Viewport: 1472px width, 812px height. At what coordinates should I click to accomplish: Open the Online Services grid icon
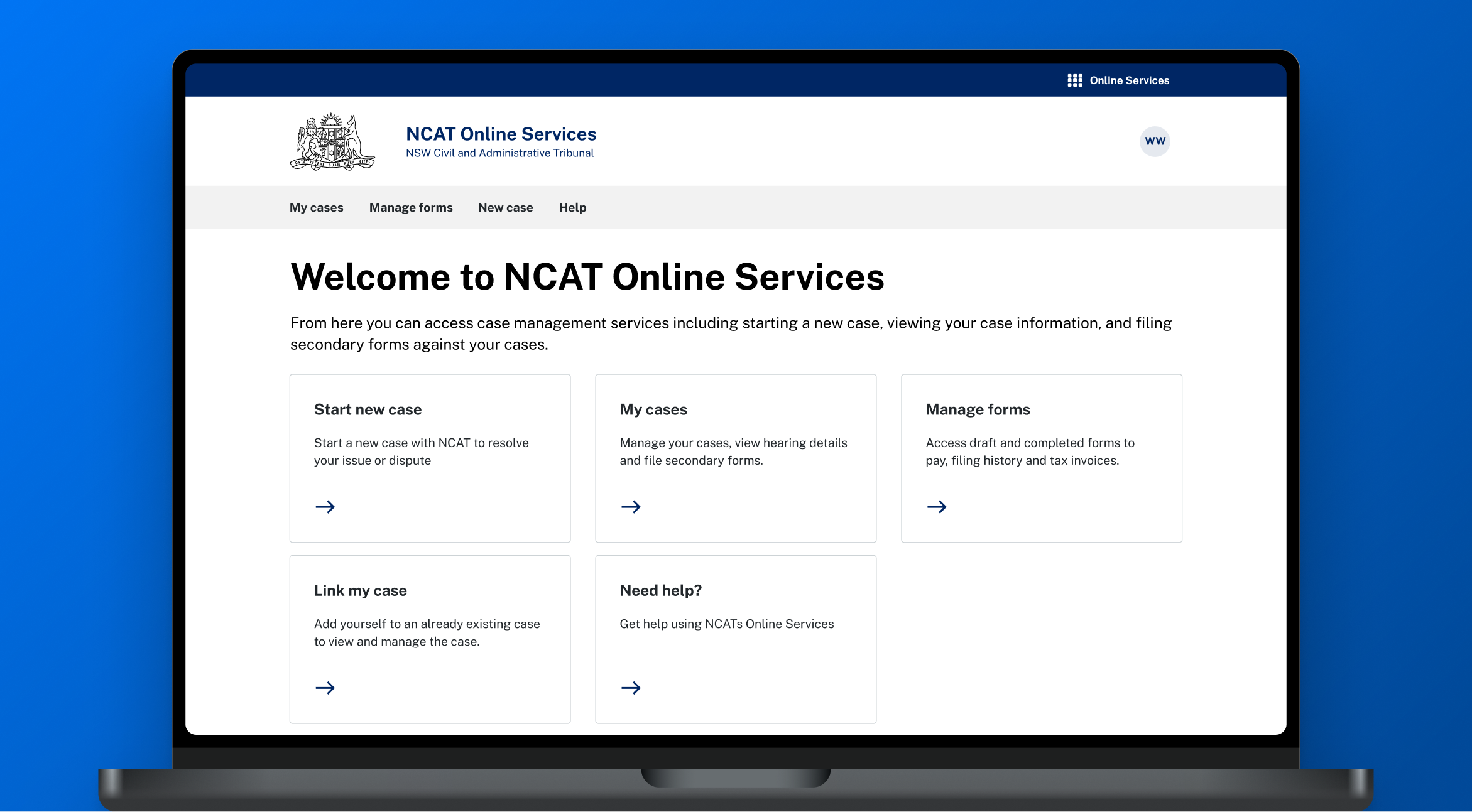pos(1074,80)
